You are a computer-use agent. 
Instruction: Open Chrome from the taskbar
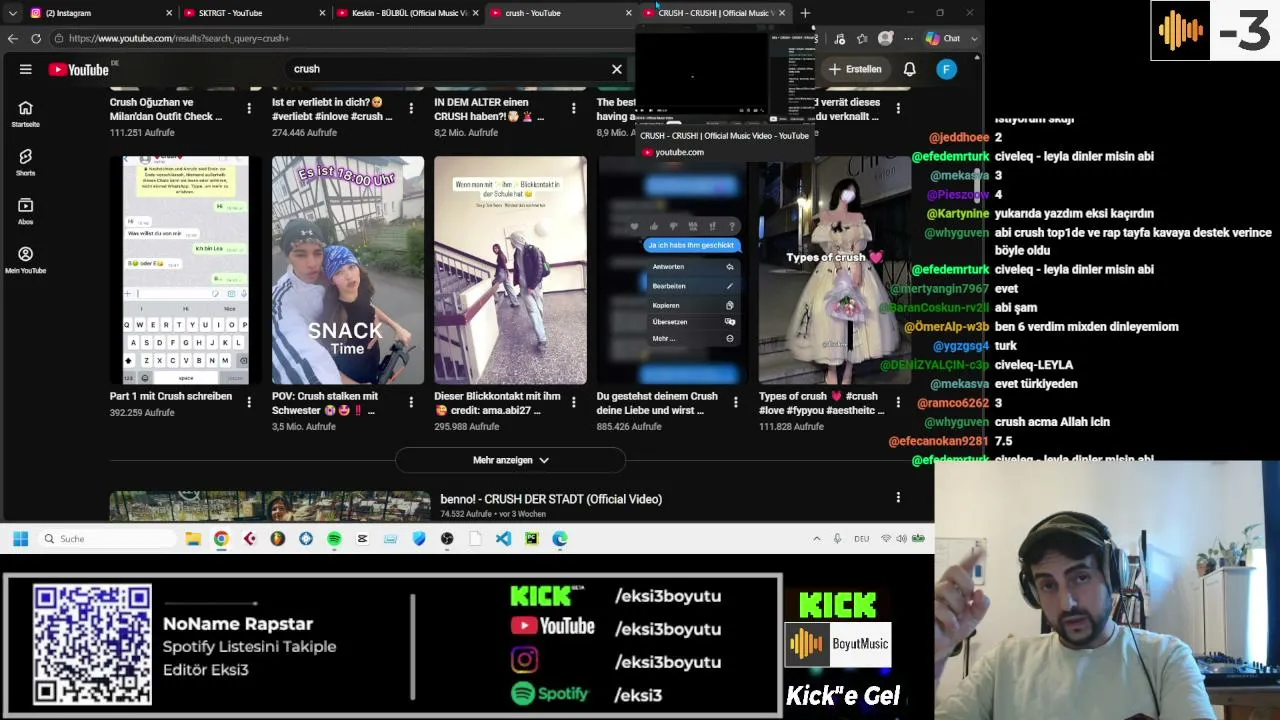coord(221,538)
